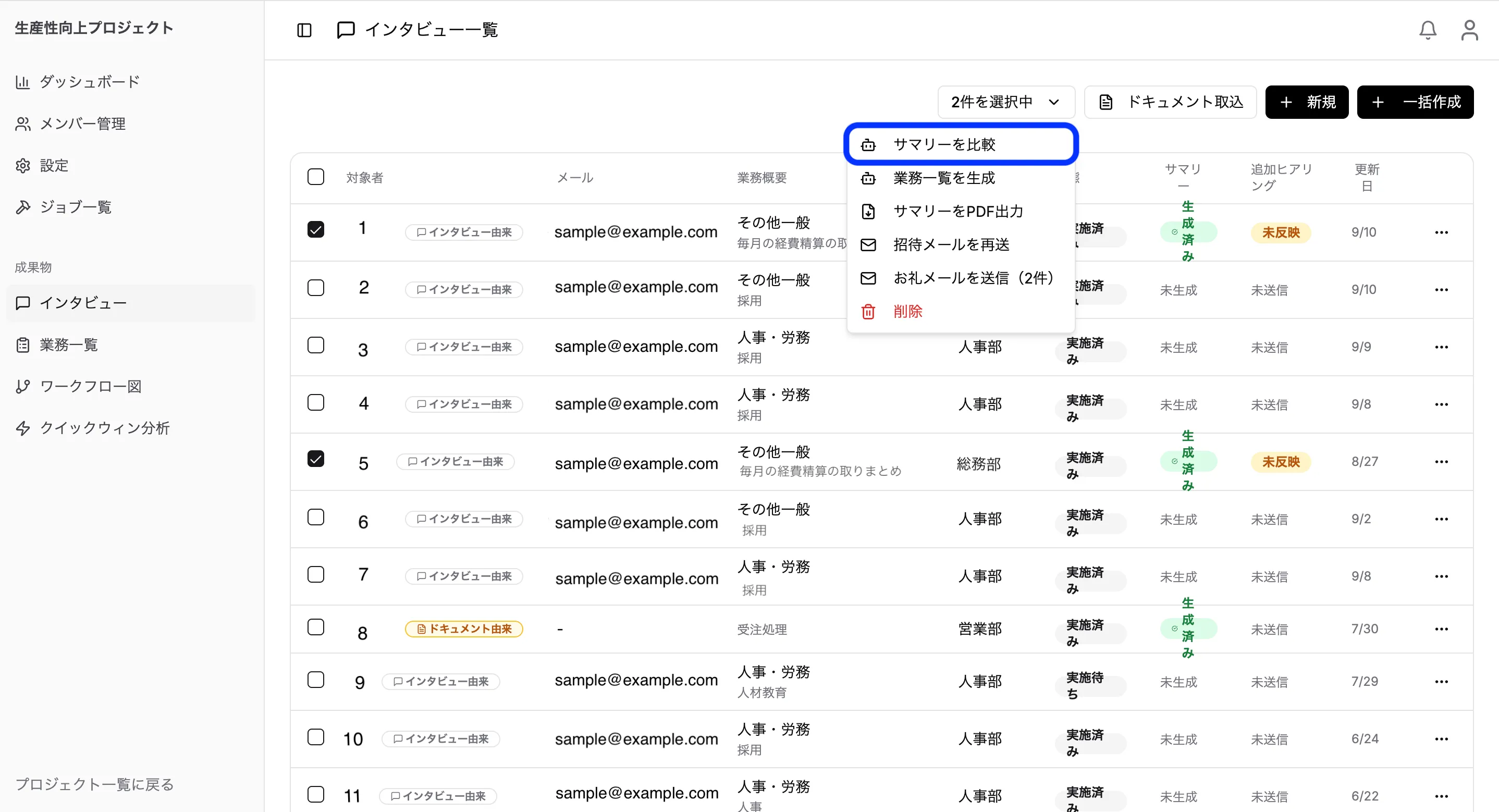The height and width of the screenshot is (812, 1499).
Task: Open row 5 more-actions ellipsis
Action: 1441,462
